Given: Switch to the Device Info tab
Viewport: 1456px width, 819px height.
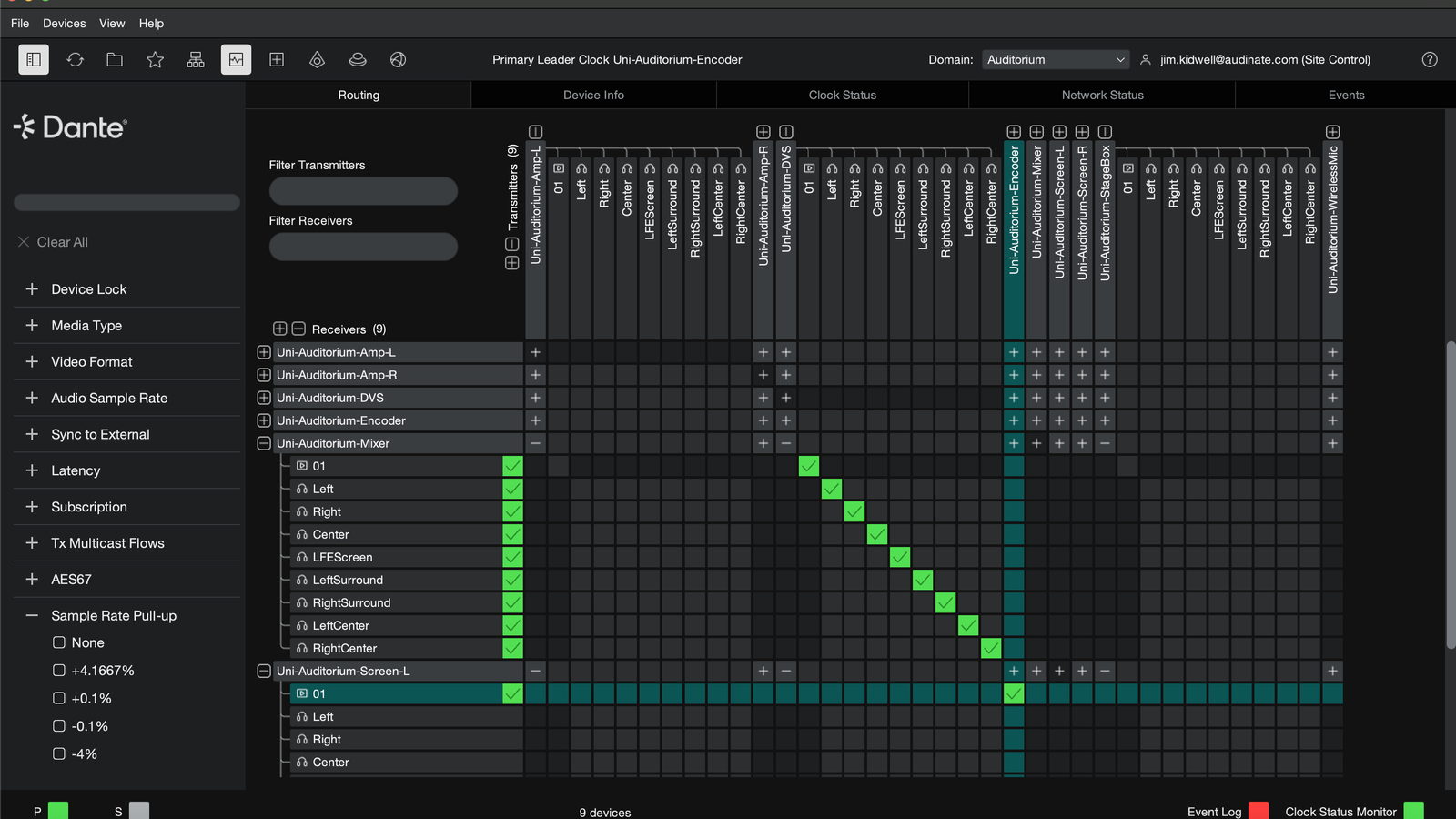Looking at the screenshot, I should click(x=593, y=95).
